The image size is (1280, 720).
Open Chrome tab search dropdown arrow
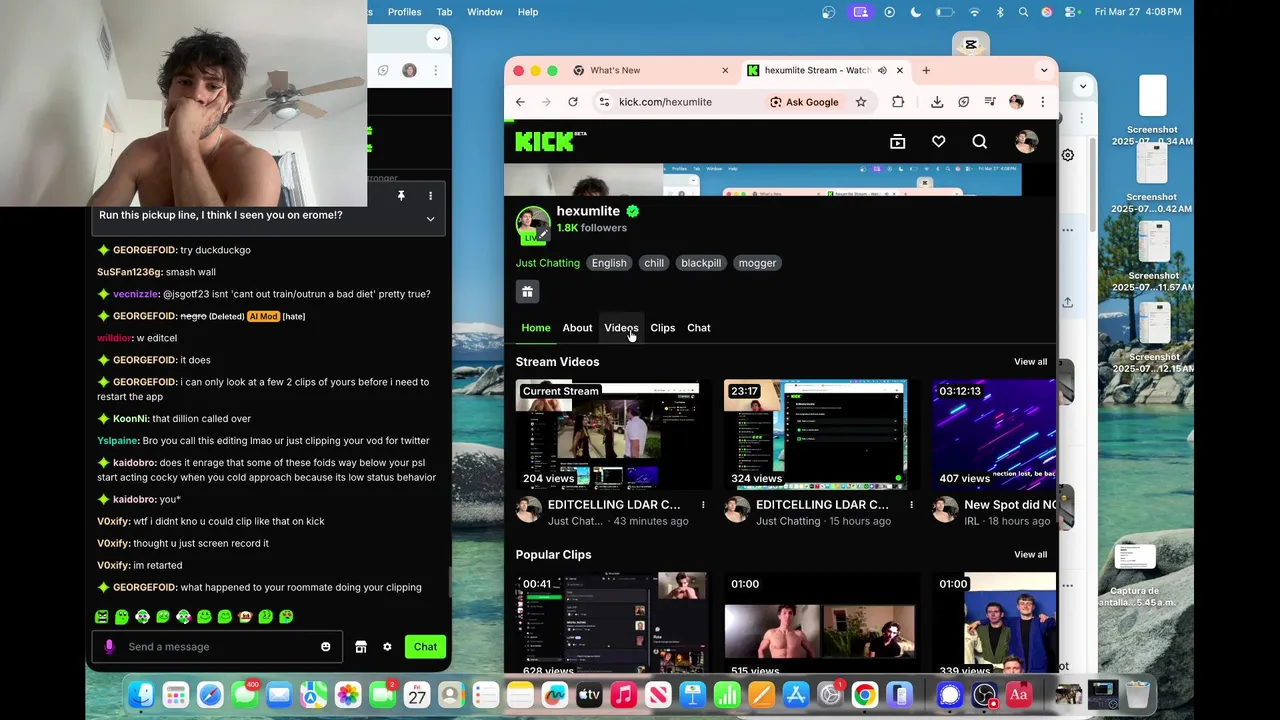(1043, 70)
